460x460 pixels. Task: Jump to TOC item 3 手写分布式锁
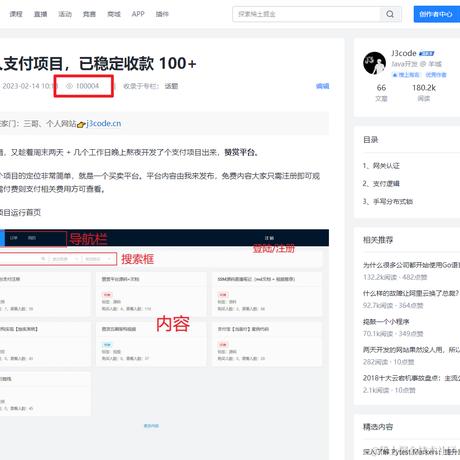point(388,201)
